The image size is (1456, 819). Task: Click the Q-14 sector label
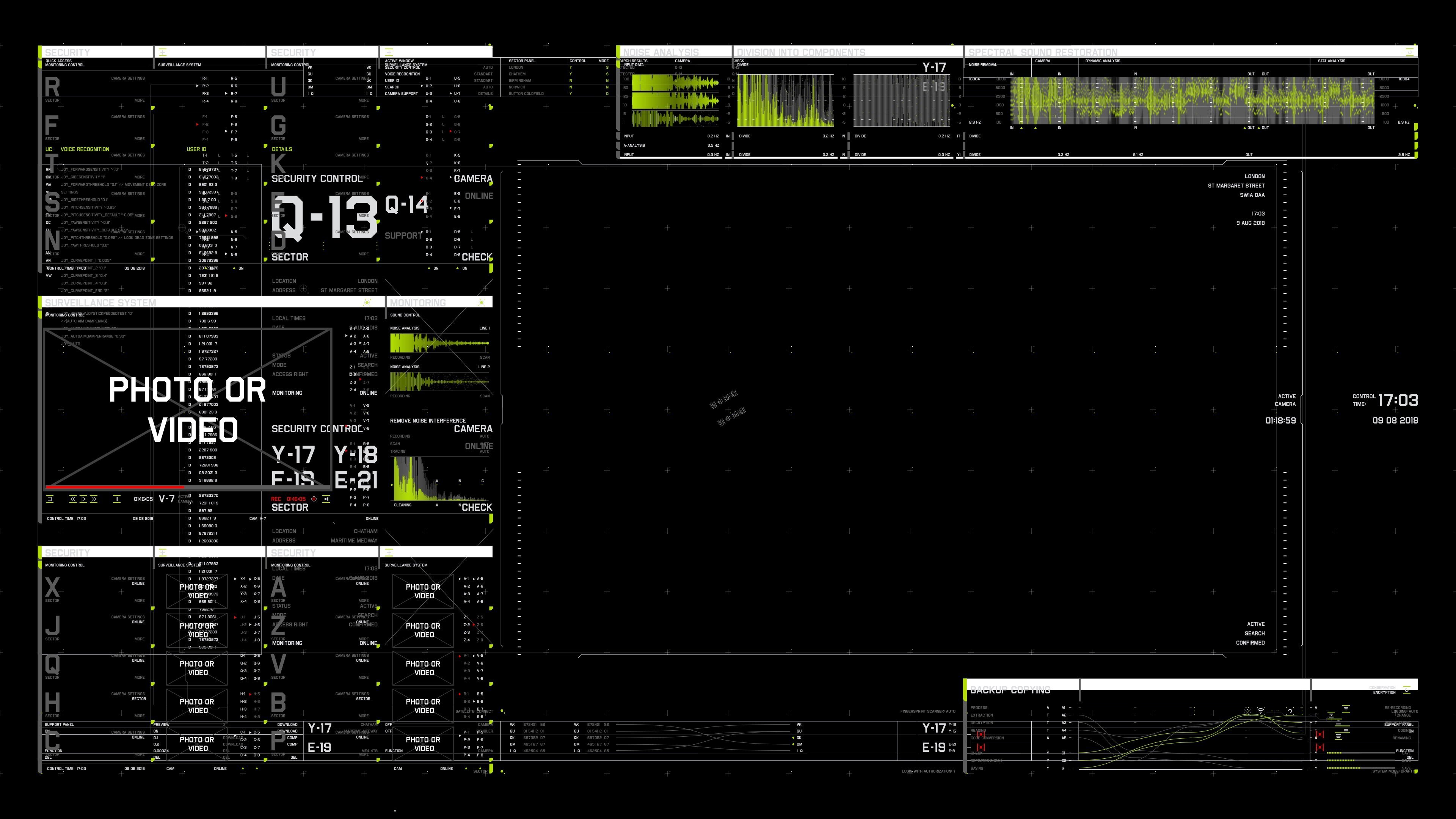tap(406, 205)
